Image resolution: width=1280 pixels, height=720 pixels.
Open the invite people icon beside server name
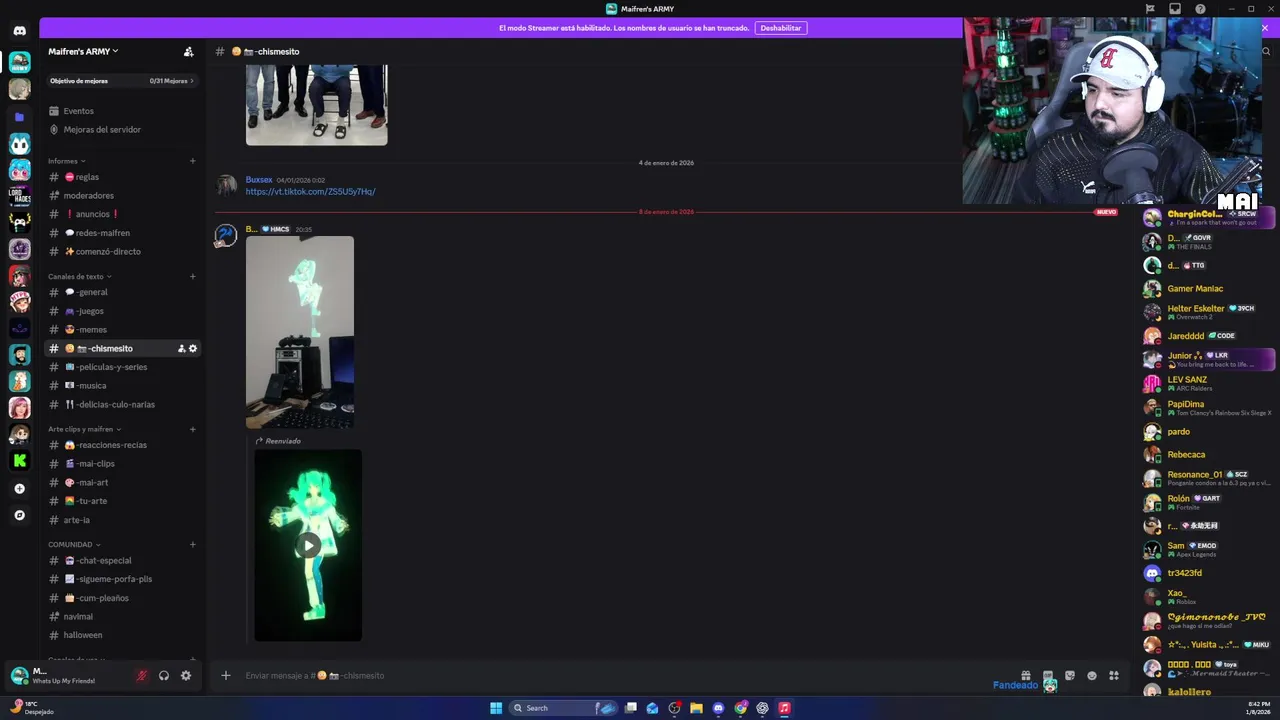(188, 51)
